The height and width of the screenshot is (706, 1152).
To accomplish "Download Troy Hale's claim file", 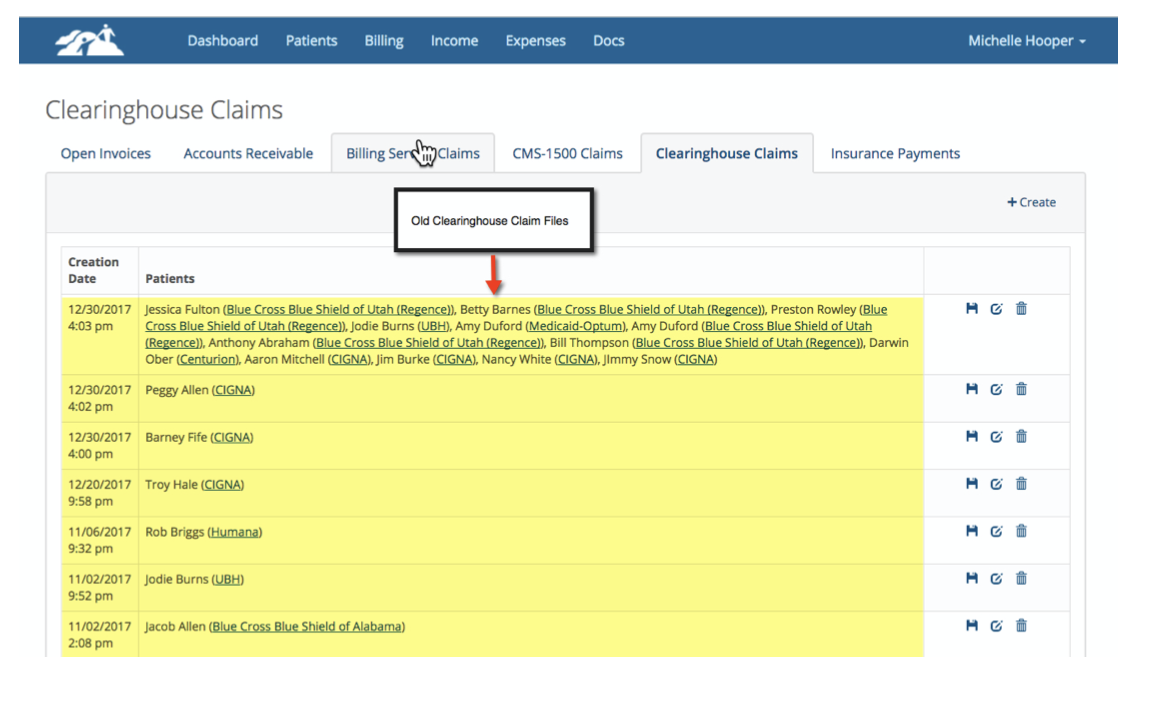I will click(971, 483).
